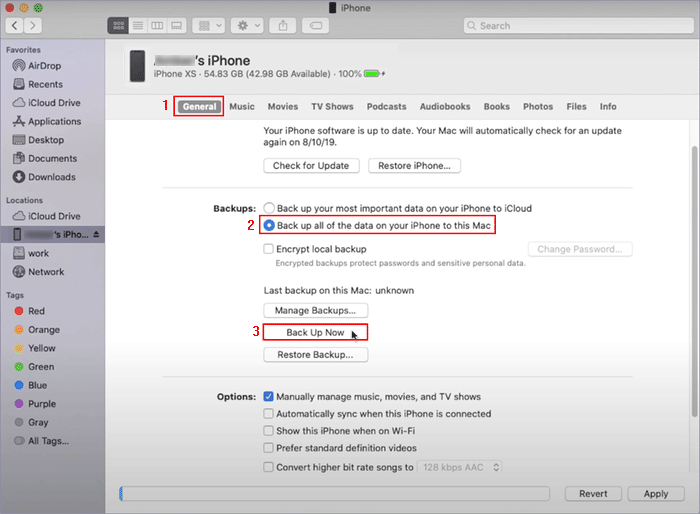The height and width of the screenshot is (514, 700).
Task: Select the Blue tag
Action: pos(31,385)
